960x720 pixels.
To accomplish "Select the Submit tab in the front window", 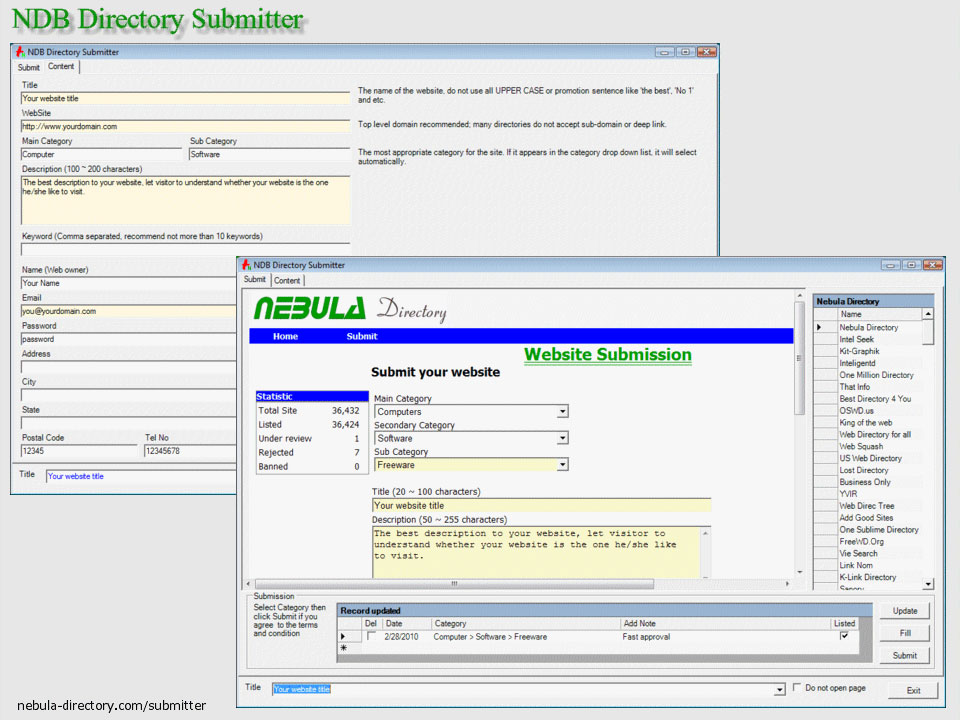I will [x=255, y=279].
